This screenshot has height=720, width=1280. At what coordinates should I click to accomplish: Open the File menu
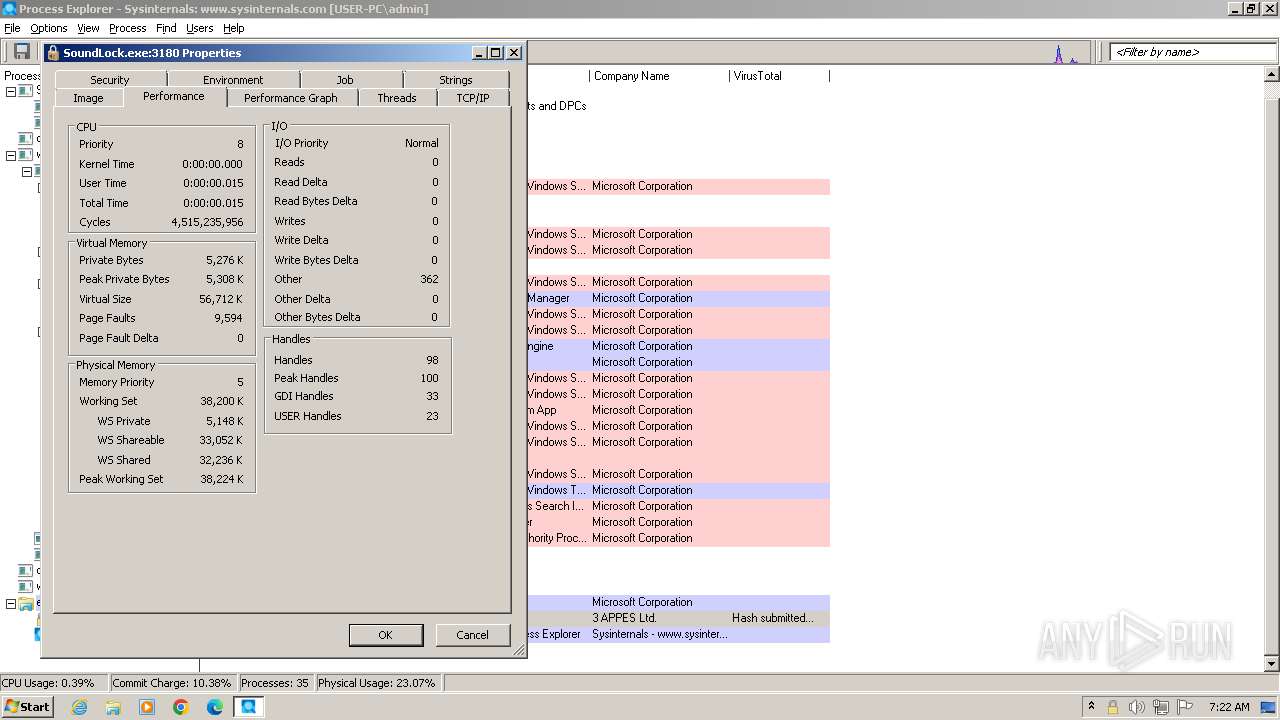[x=12, y=28]
